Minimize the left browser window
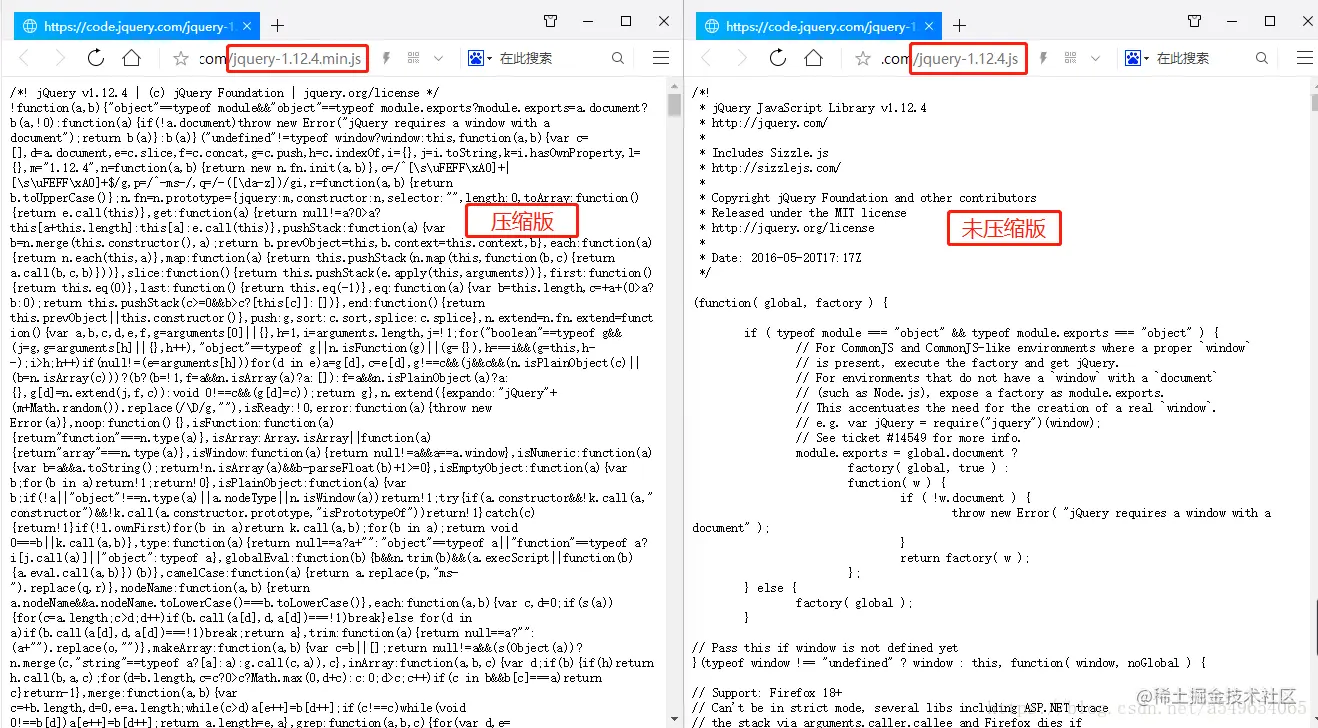 (588, 21)
